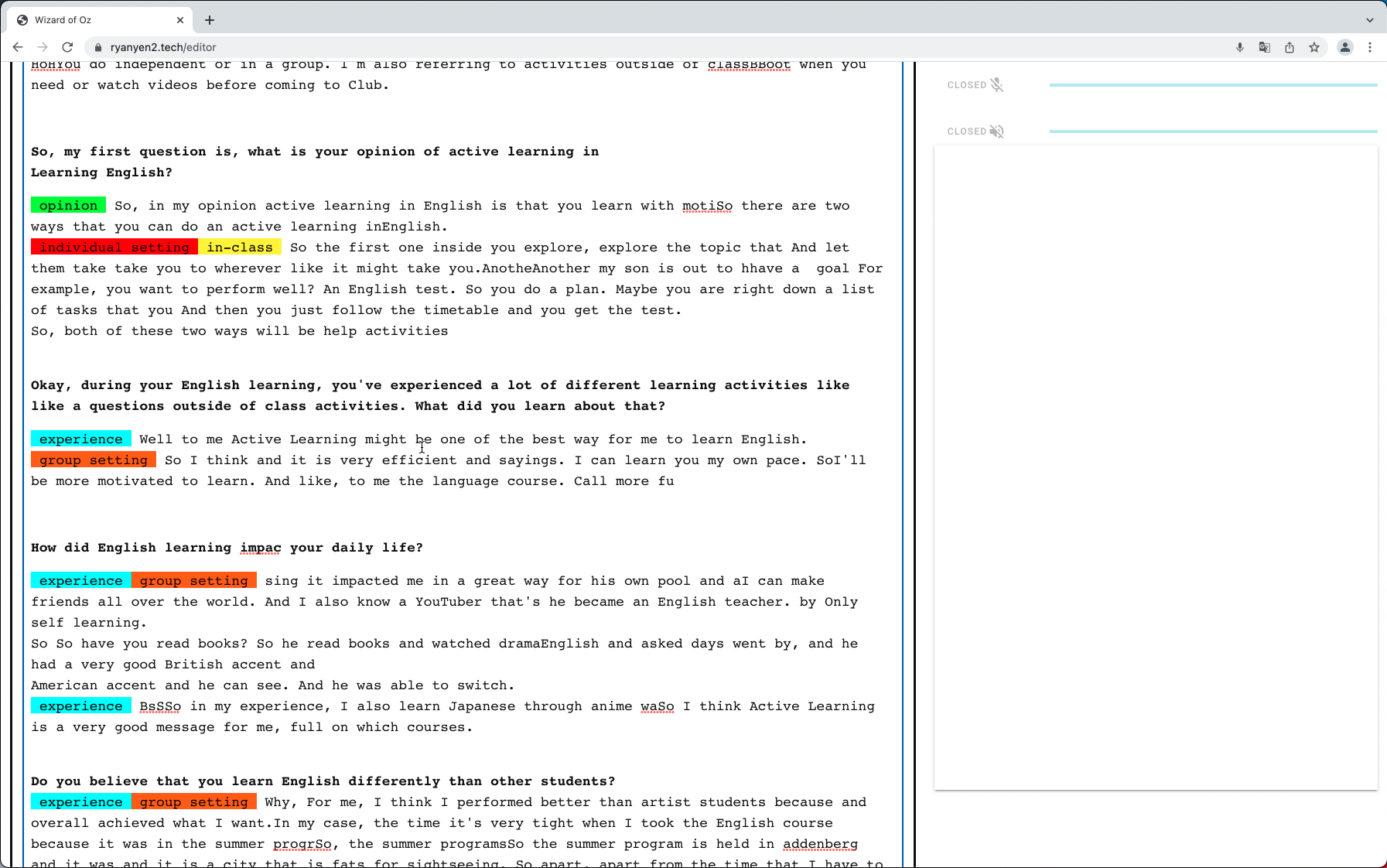
Task: Open the tab search chevron at top right
Action: click(1370, 20)
